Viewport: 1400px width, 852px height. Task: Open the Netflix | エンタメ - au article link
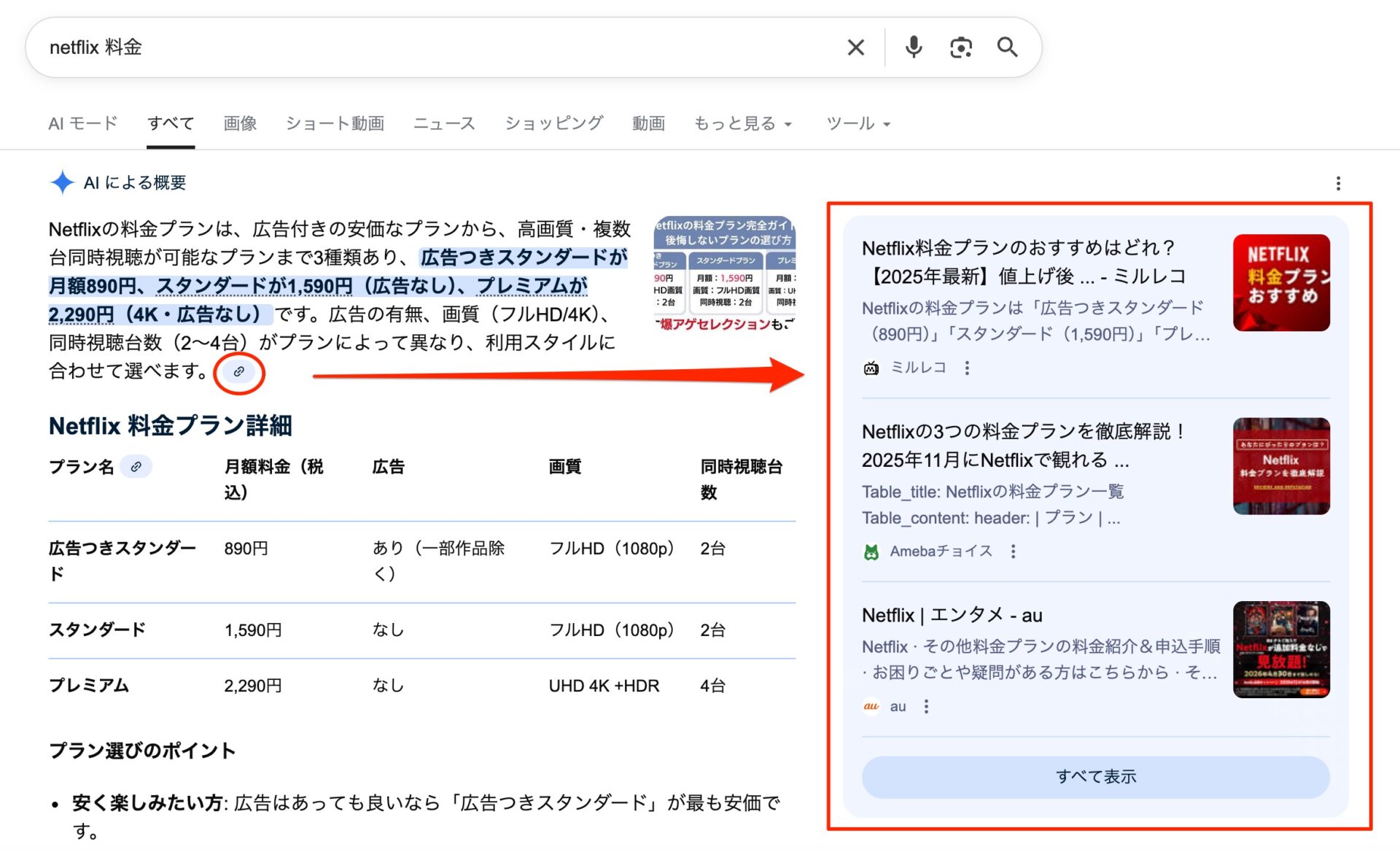click(x=952, y=615)
